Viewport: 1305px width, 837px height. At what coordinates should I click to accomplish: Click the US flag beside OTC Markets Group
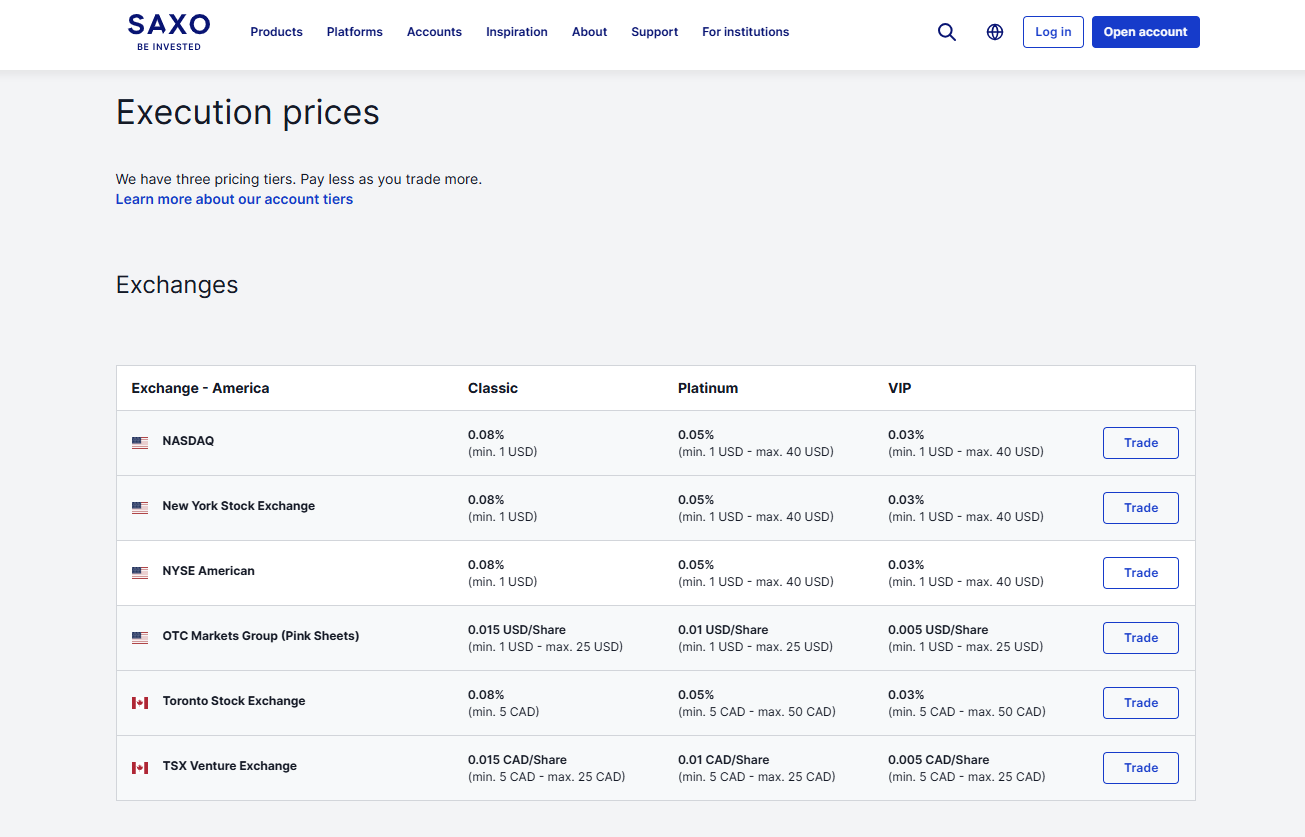[140, 637]
